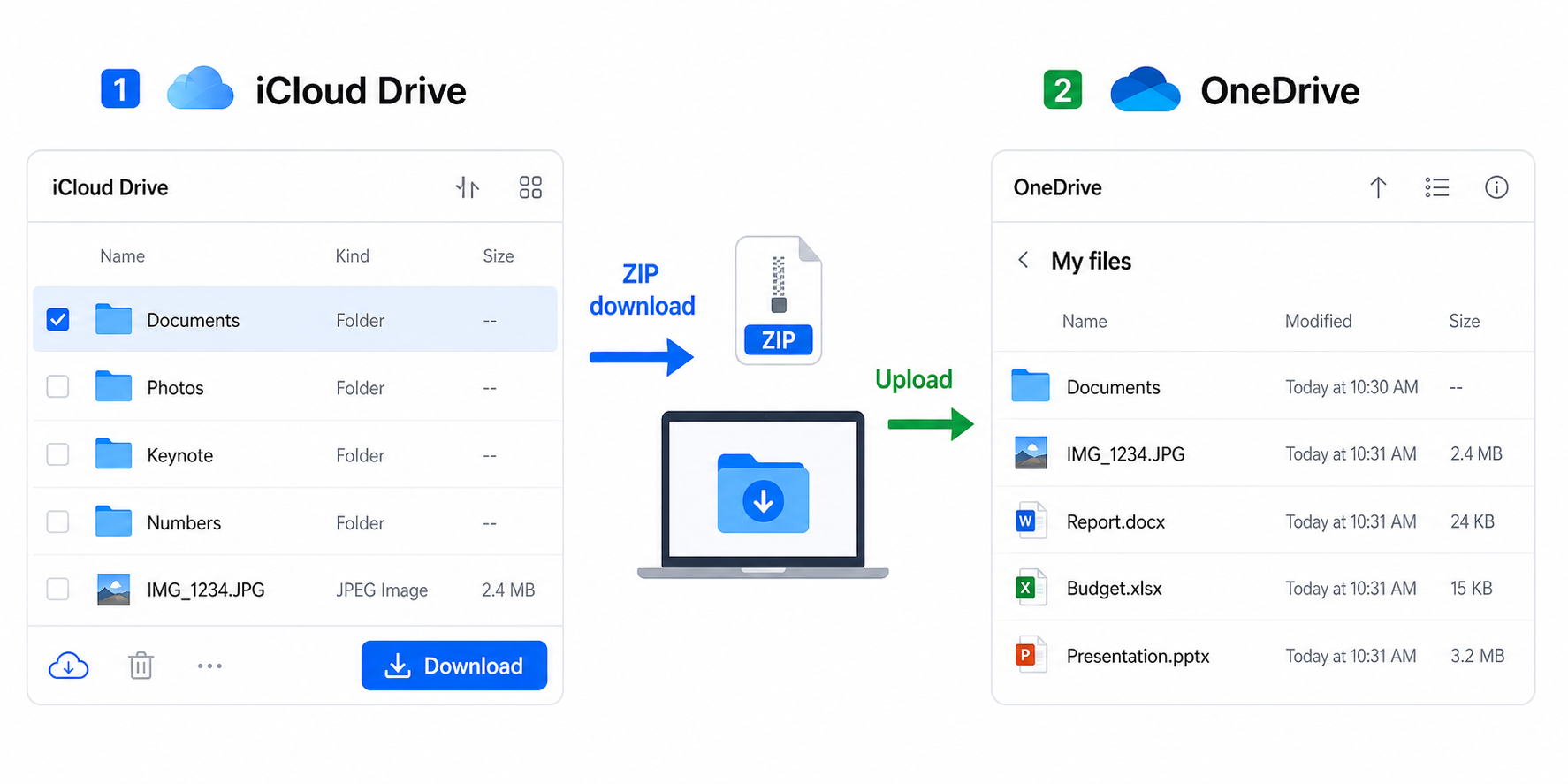Screen dimensions: 1568x784
Task: Click the iCloud Drive panel title
Action: [x=110, y=187]
